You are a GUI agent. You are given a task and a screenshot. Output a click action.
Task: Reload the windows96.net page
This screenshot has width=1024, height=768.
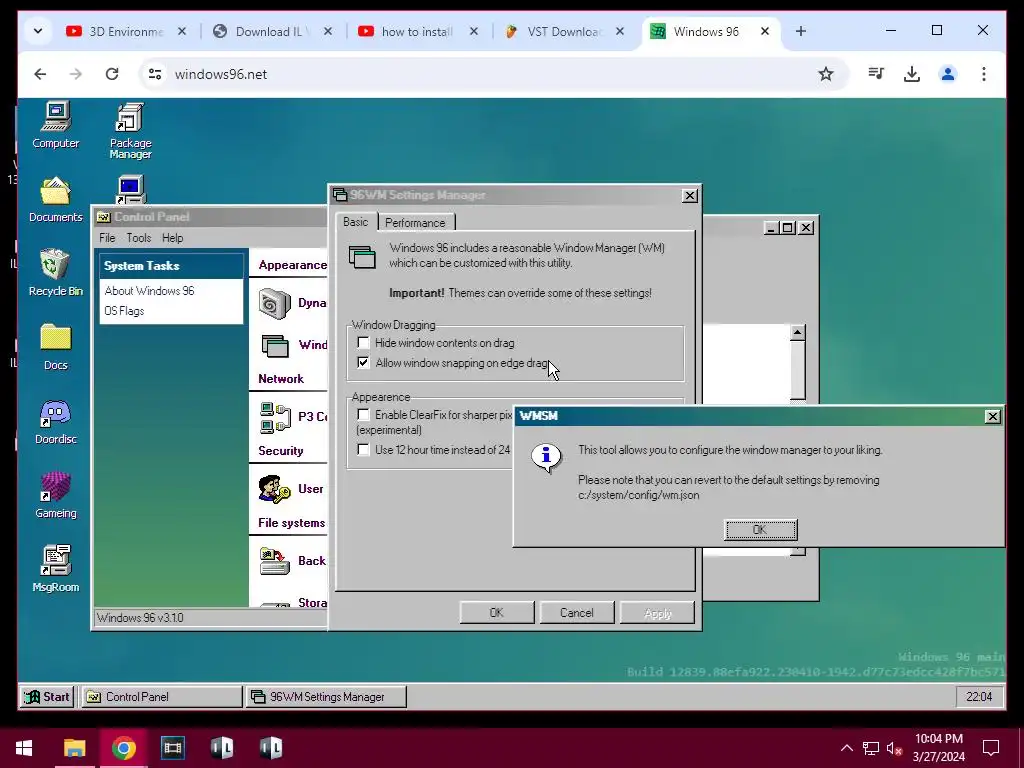tap(112, 74)
